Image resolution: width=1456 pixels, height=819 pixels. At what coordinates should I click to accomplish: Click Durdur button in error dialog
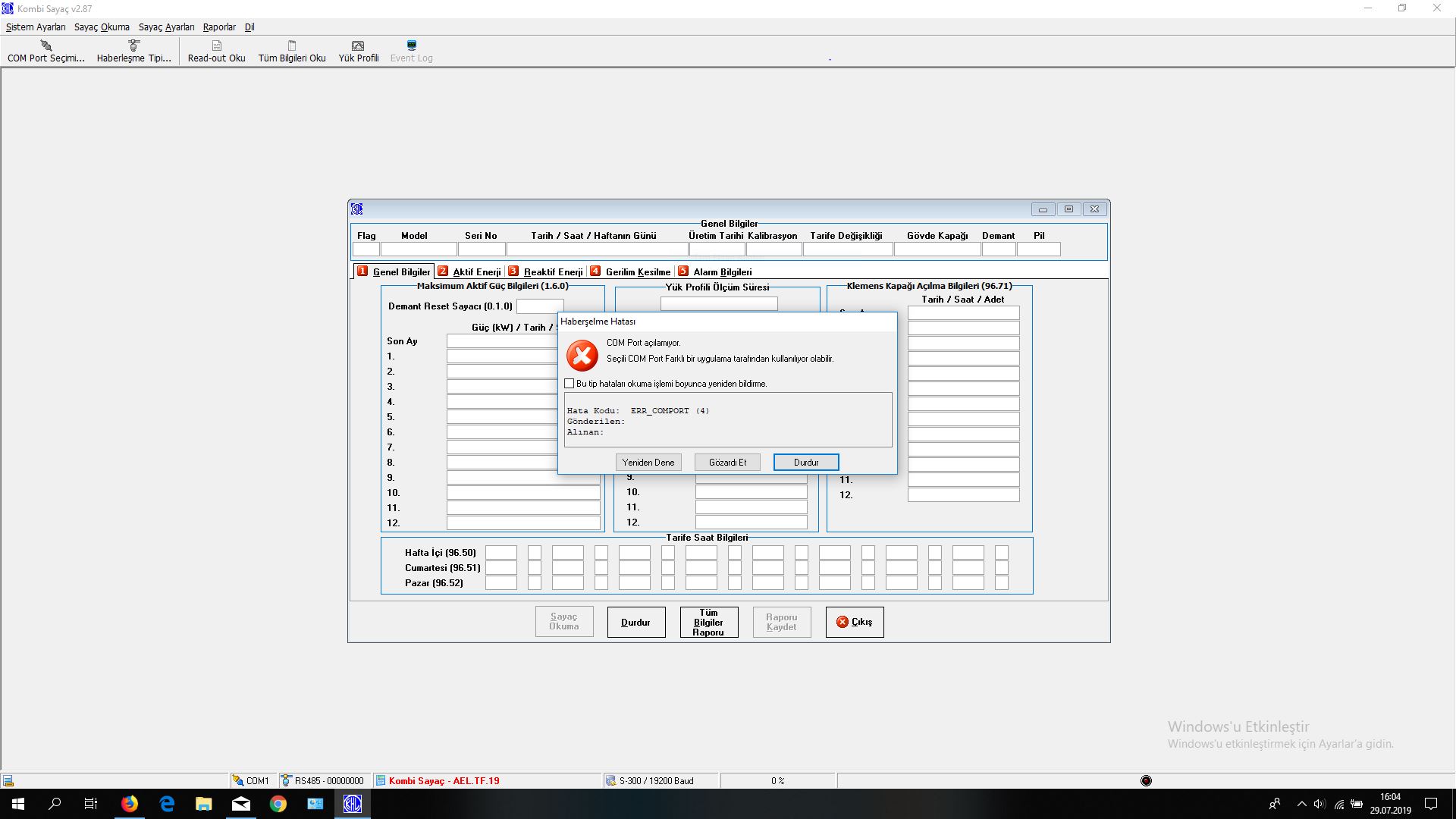coord(806,463)
